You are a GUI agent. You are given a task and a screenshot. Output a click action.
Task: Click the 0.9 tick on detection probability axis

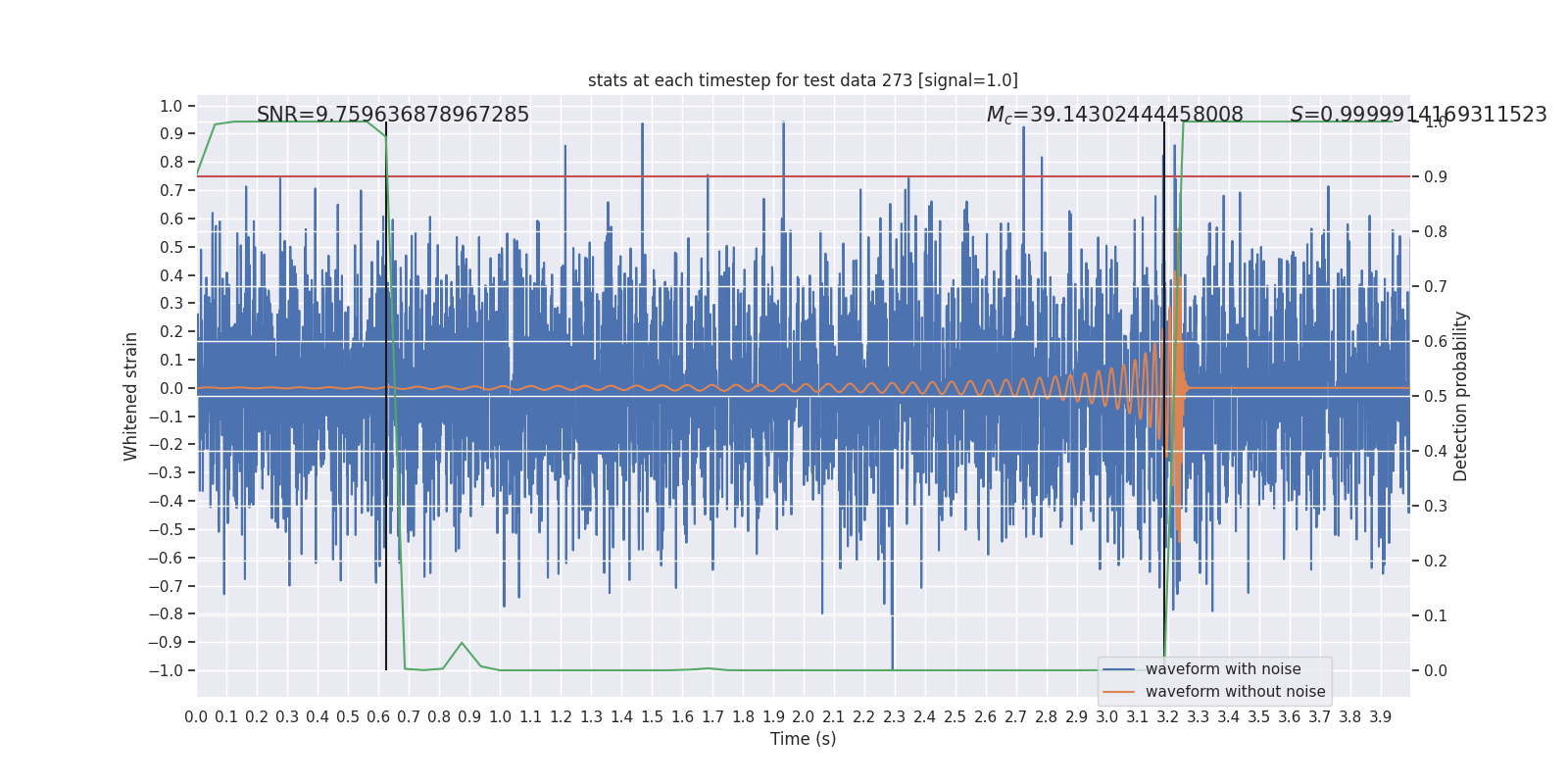click(x=1435, y=177)
